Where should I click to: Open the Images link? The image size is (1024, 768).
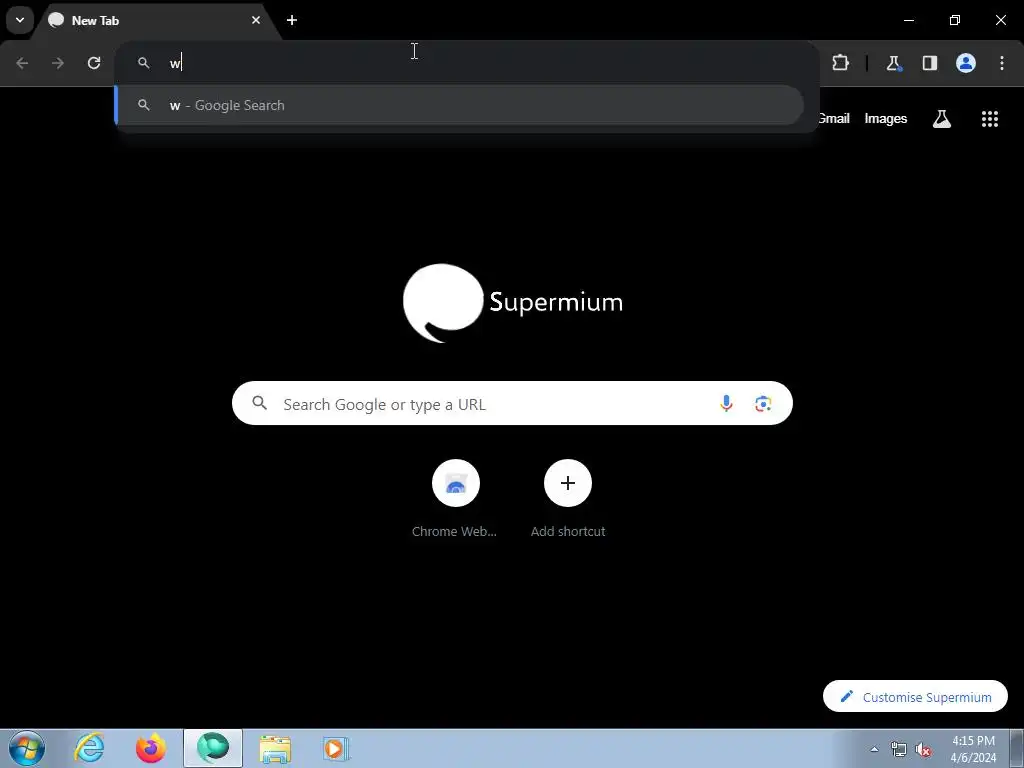click(886, 118)
